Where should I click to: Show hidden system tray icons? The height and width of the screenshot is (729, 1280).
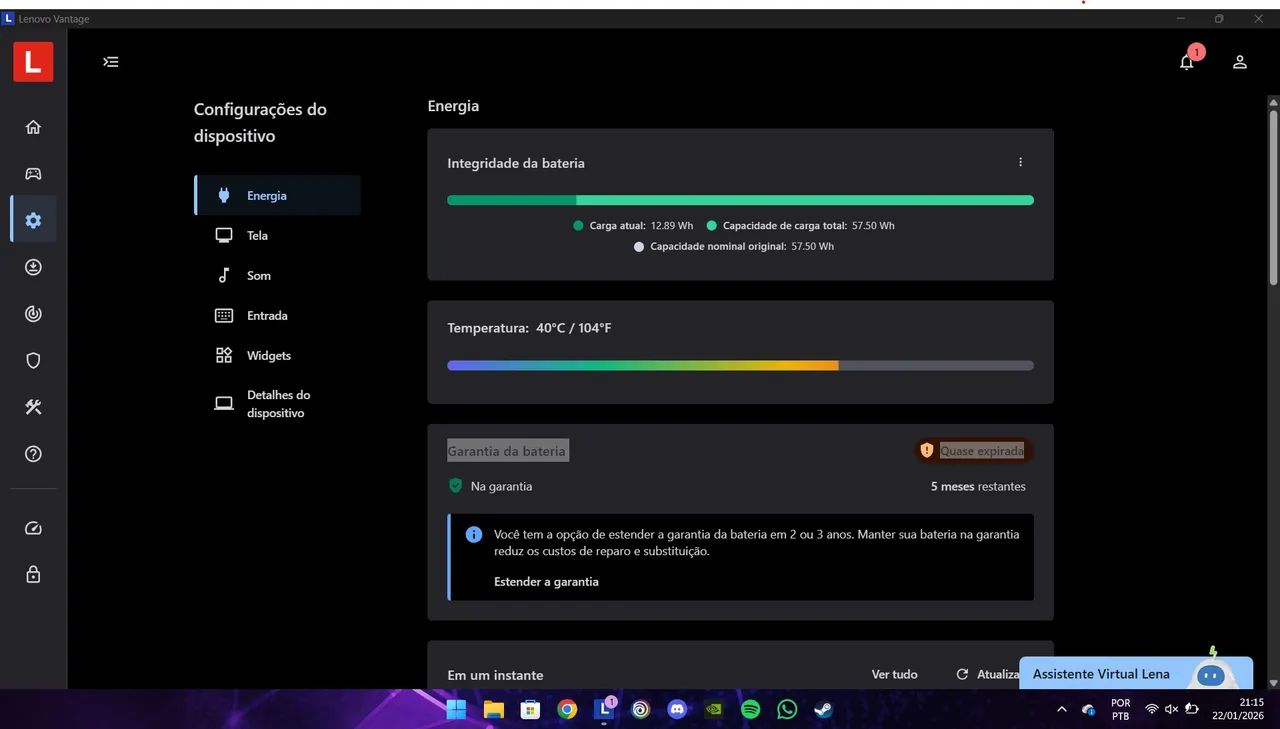point(1061,710)
